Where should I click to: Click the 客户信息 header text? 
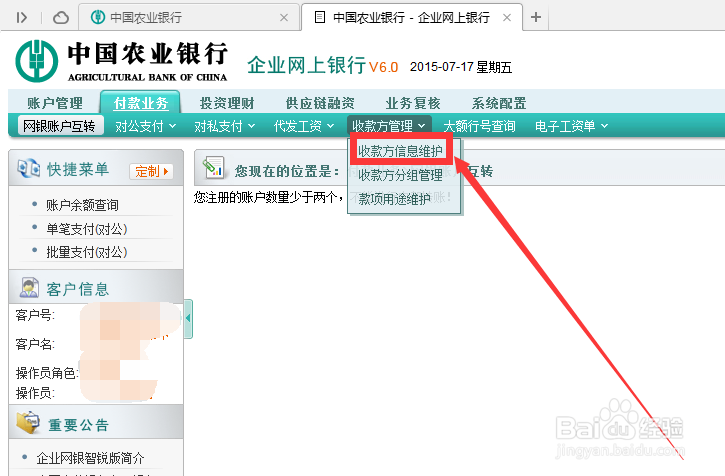[x=78, y=290]
